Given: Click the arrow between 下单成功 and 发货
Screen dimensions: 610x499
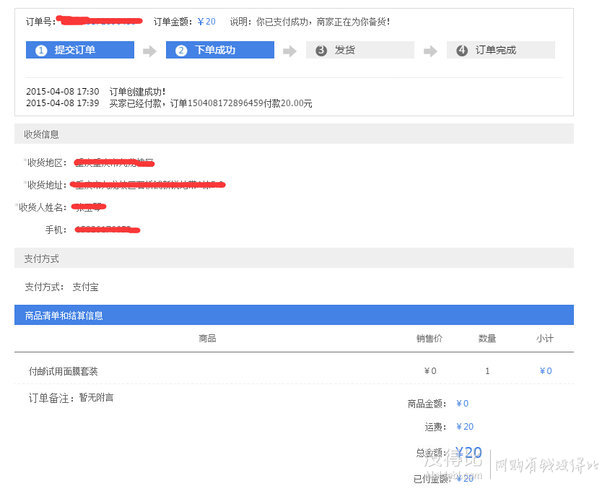Looking at the screenshot, I should click(x=290, y=51).
